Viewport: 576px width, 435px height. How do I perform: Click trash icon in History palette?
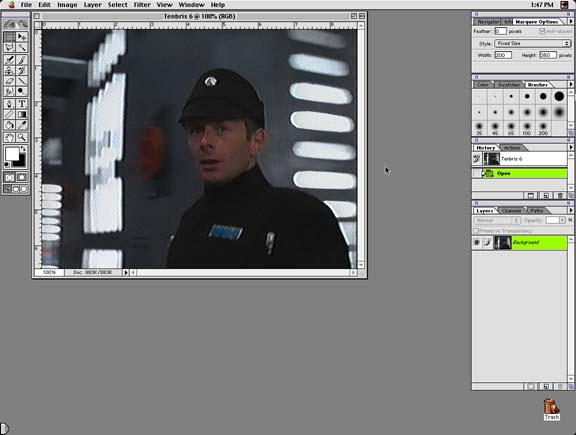click(x=560, y=195)
